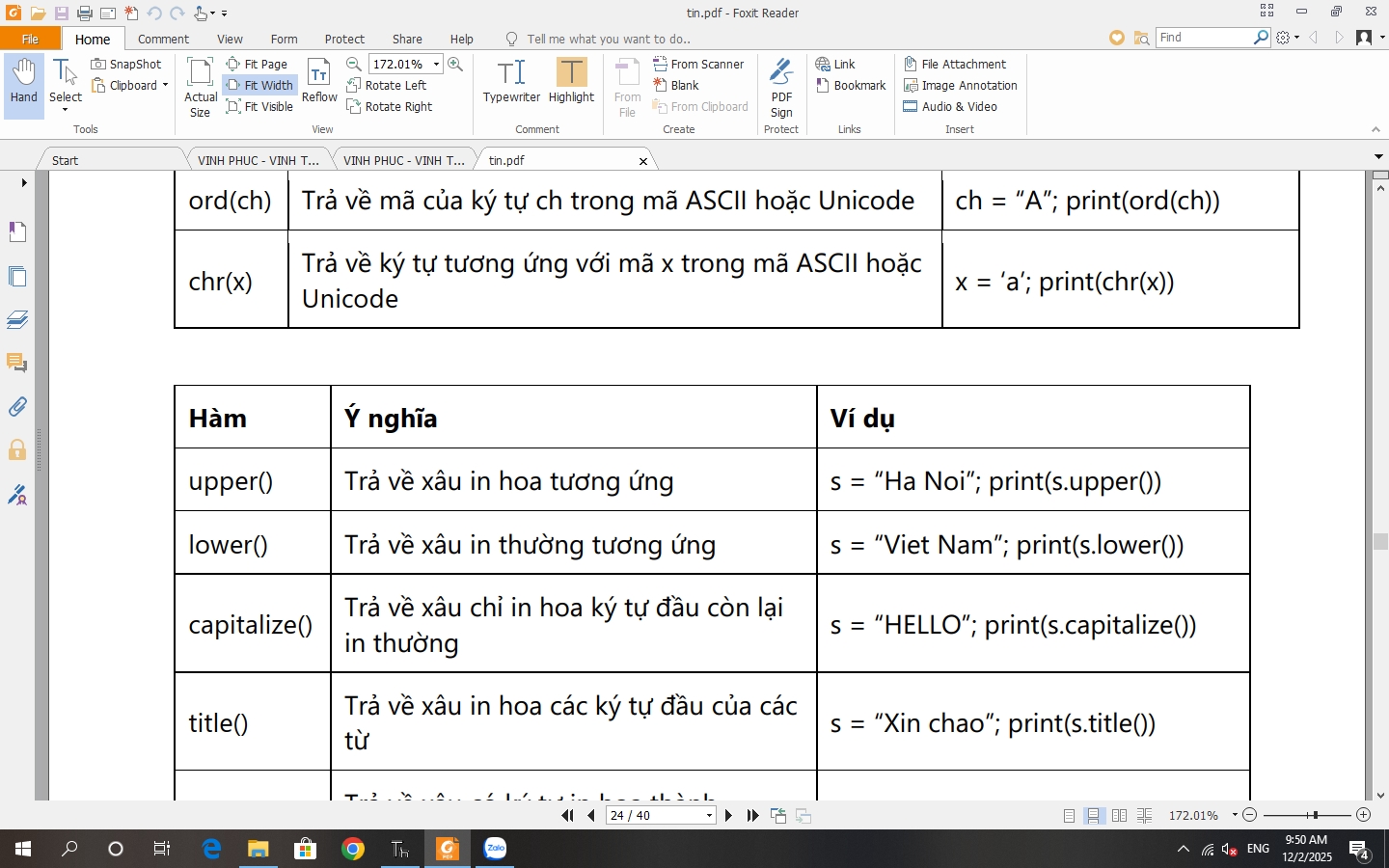Click the zoom out magnifier icon

pos(354,64)
